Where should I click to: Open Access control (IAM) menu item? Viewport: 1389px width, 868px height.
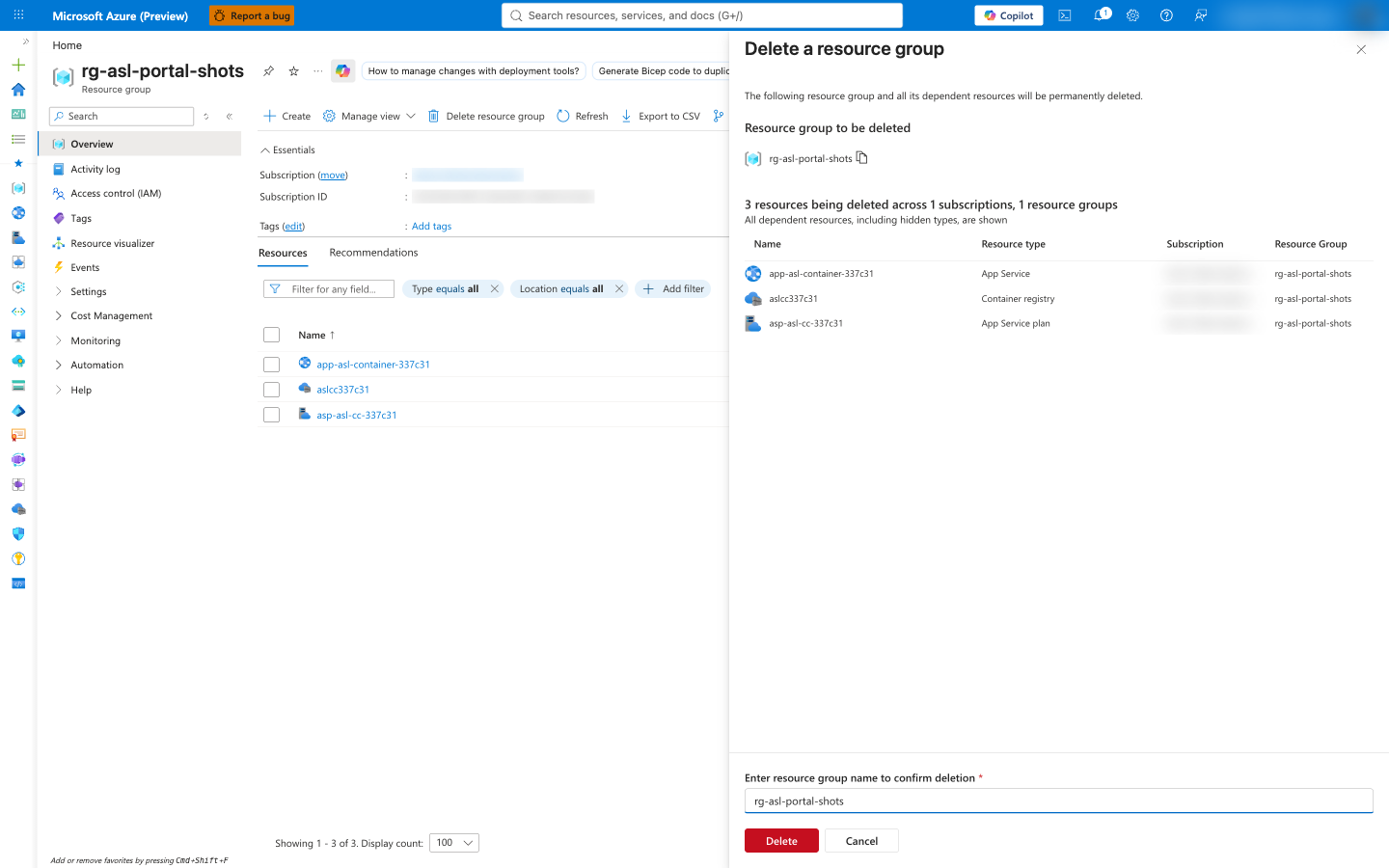pyautogui.click(x=116, y=194)
